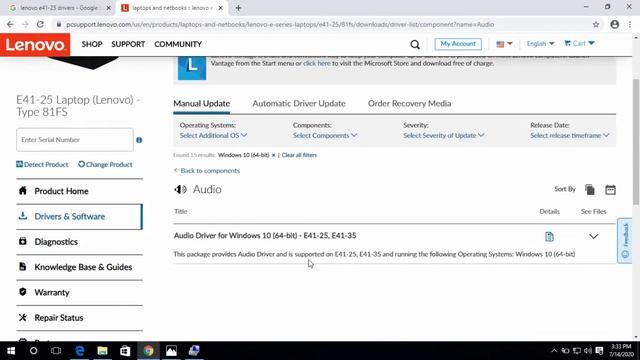Screen dimensions: 640x360
Task: Open the site search magnifier icon
Action: tap(415, 44)
